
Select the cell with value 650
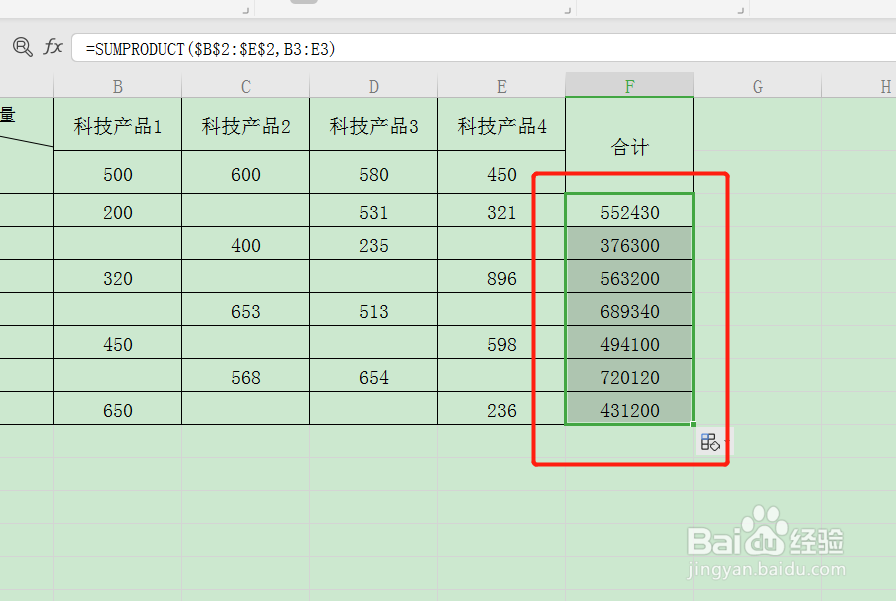tap(117, 410)
